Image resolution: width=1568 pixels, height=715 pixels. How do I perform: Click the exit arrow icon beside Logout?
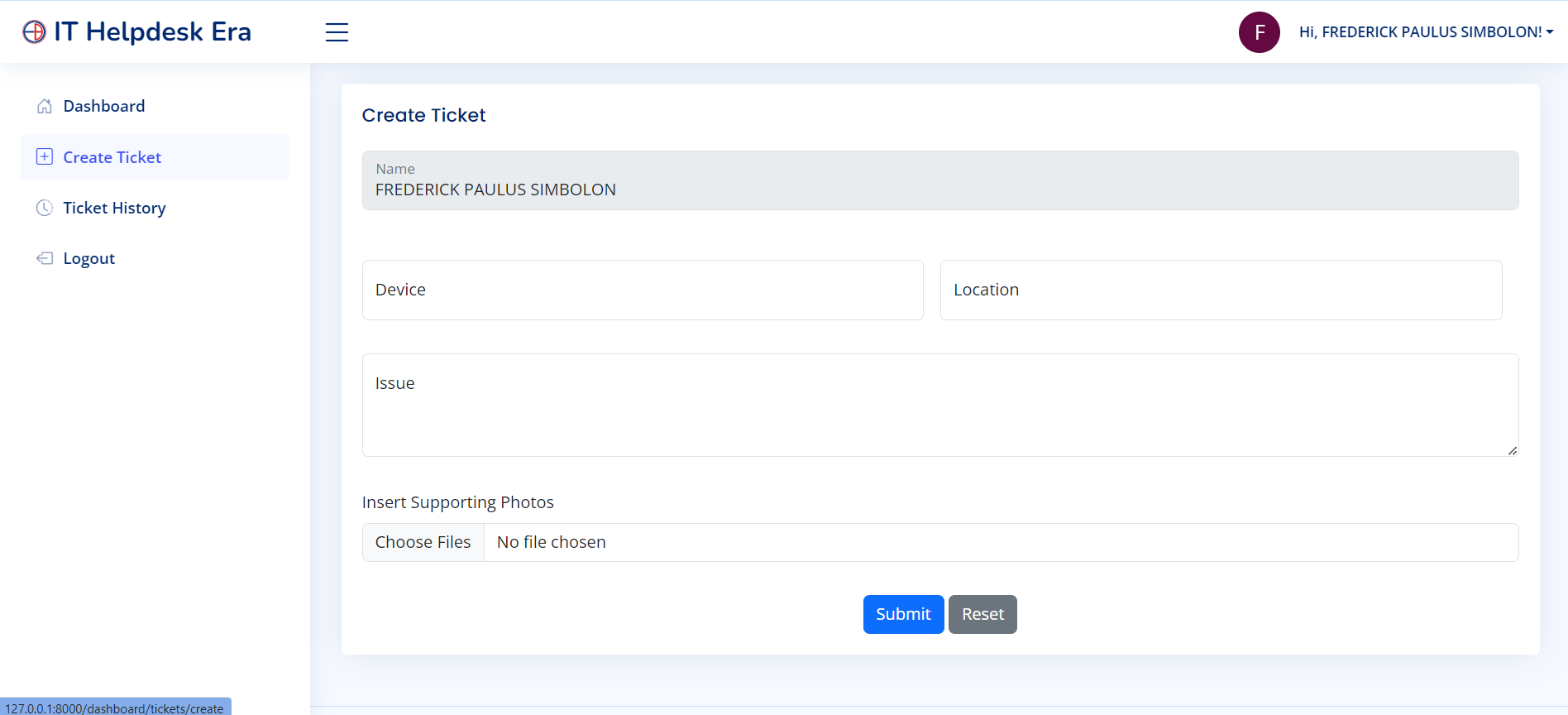click(x=45, y=258)
